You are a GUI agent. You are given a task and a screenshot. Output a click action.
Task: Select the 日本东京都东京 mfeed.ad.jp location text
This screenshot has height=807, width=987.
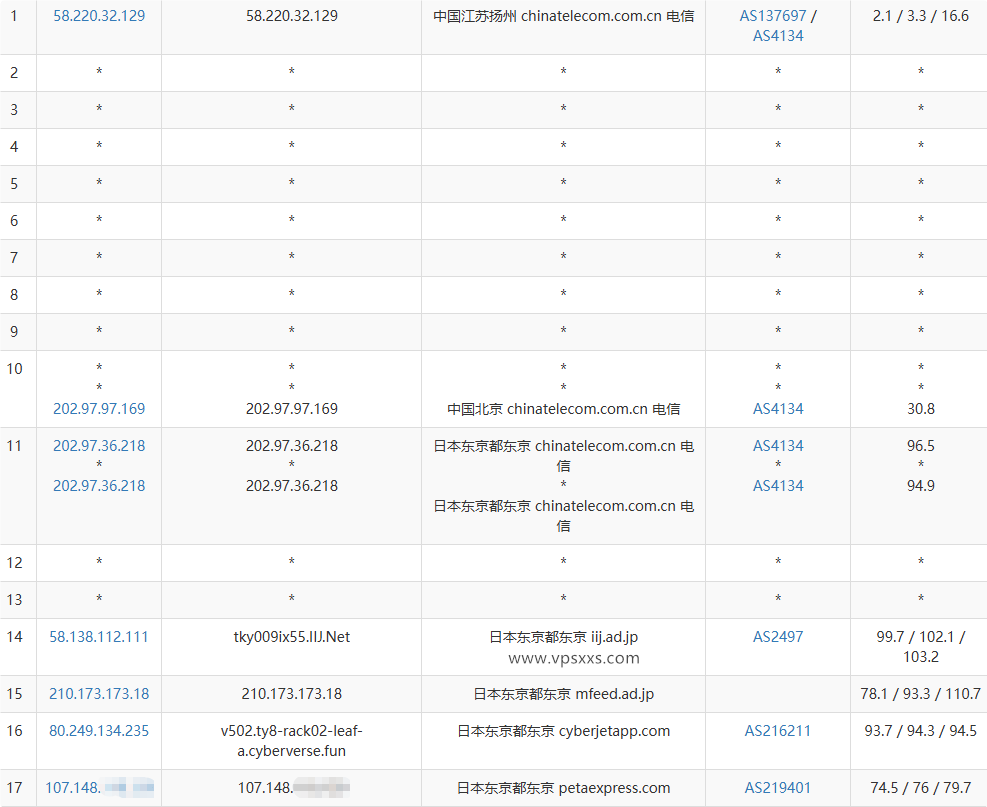click(x=563, y=694)
